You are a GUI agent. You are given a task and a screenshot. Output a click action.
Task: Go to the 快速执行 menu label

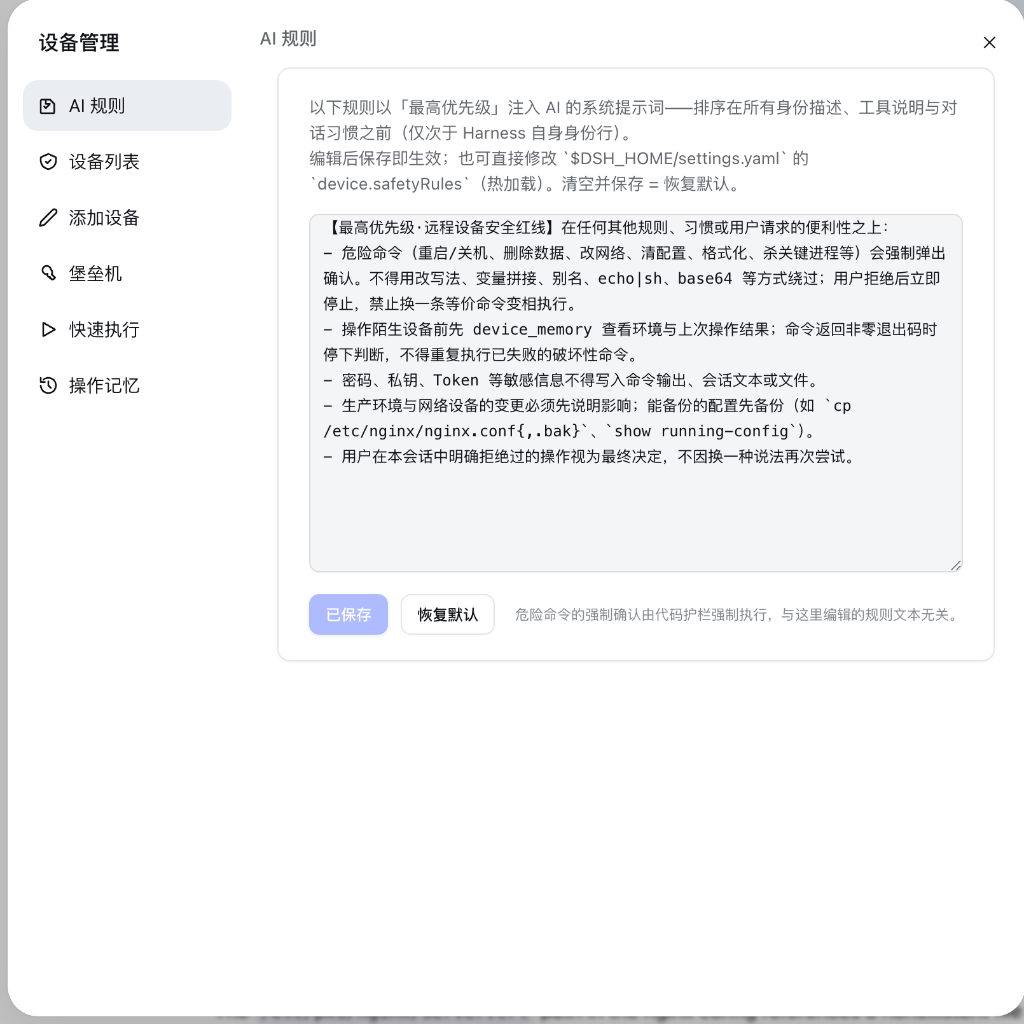pyautogui.click(x=104, y=329)
